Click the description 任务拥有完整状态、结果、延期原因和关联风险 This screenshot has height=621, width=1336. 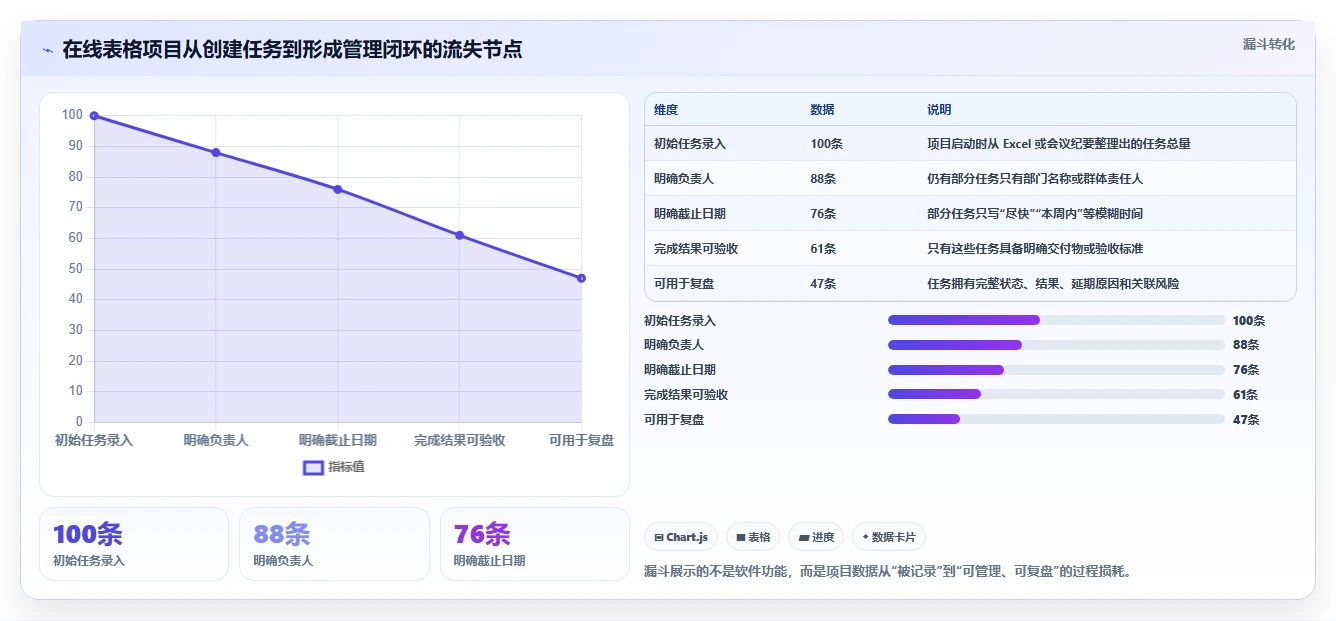(1053, 284)
